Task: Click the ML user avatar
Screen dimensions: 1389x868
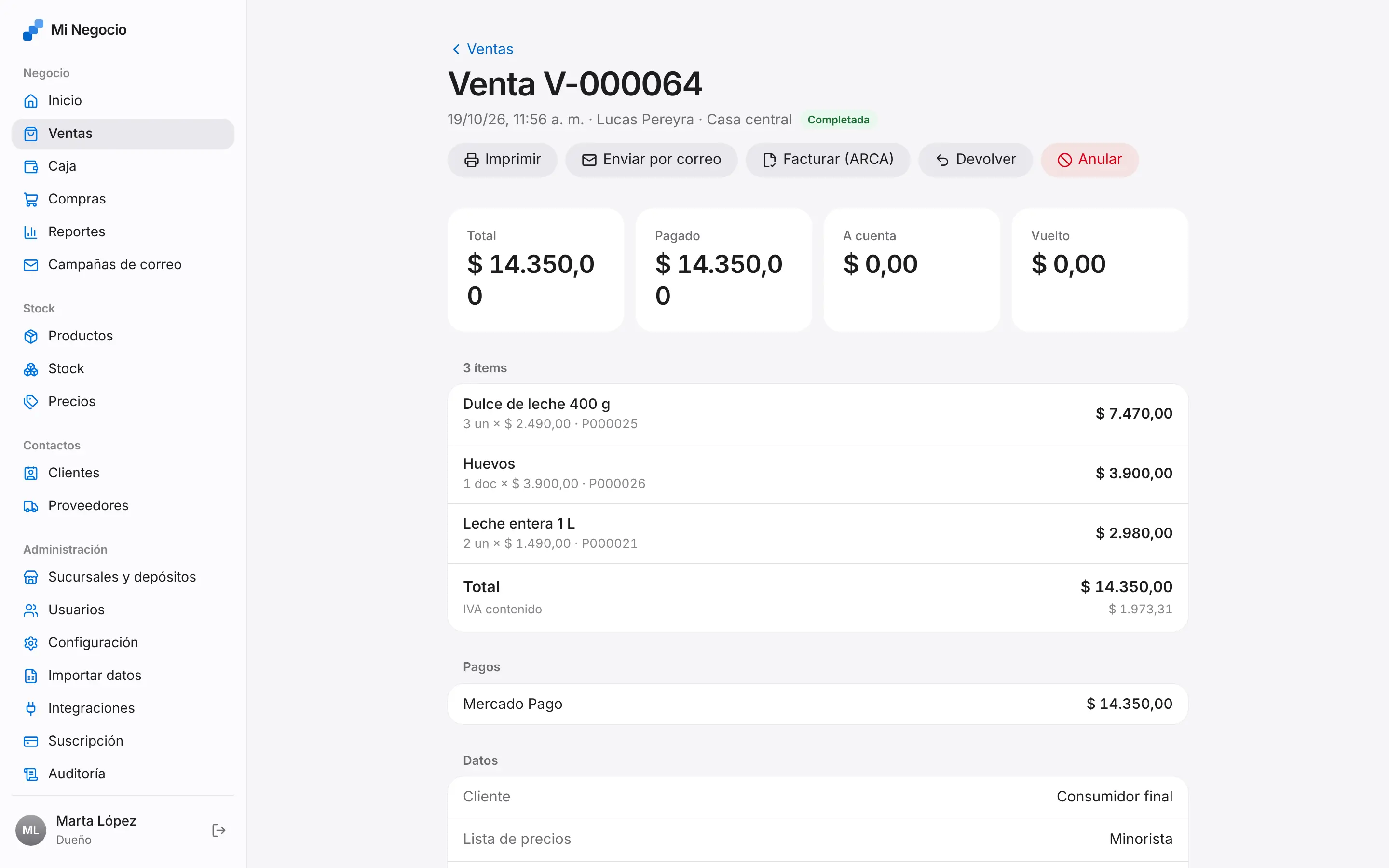Action: point(30,830)
